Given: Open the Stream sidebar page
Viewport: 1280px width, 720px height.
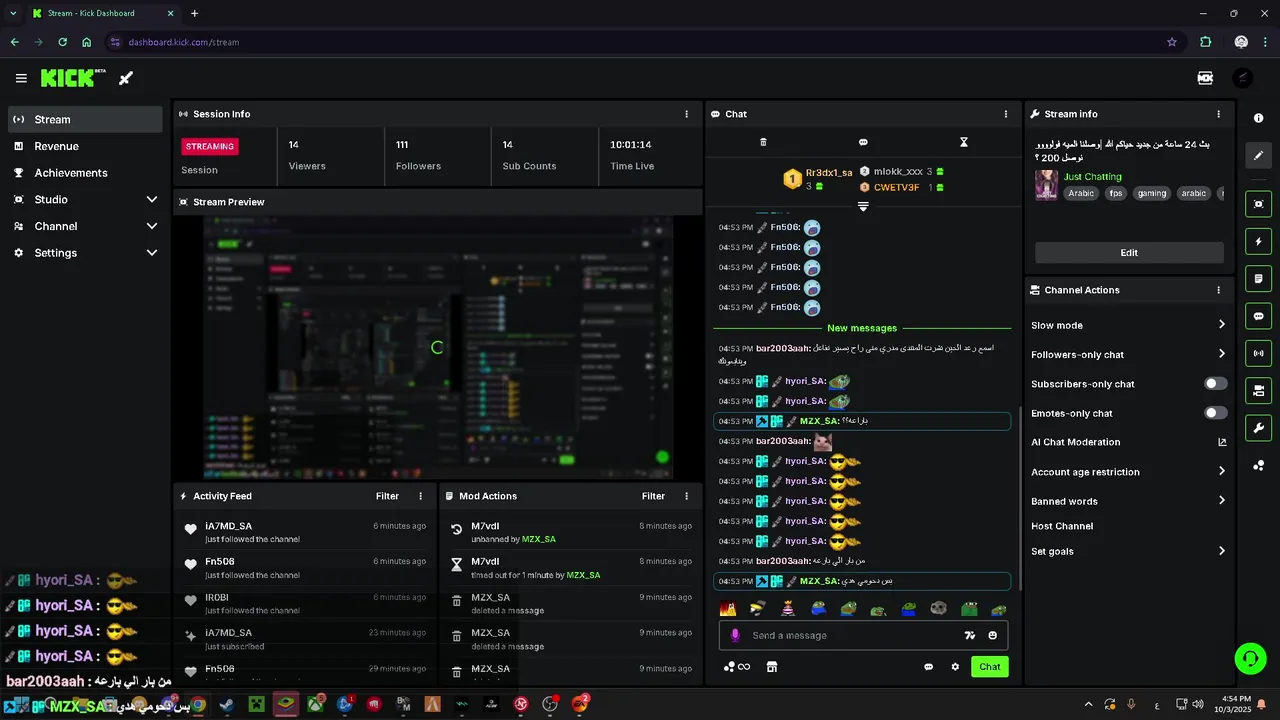Looking at the screenshot, I should pyautogui.click(x=85, y=119).
